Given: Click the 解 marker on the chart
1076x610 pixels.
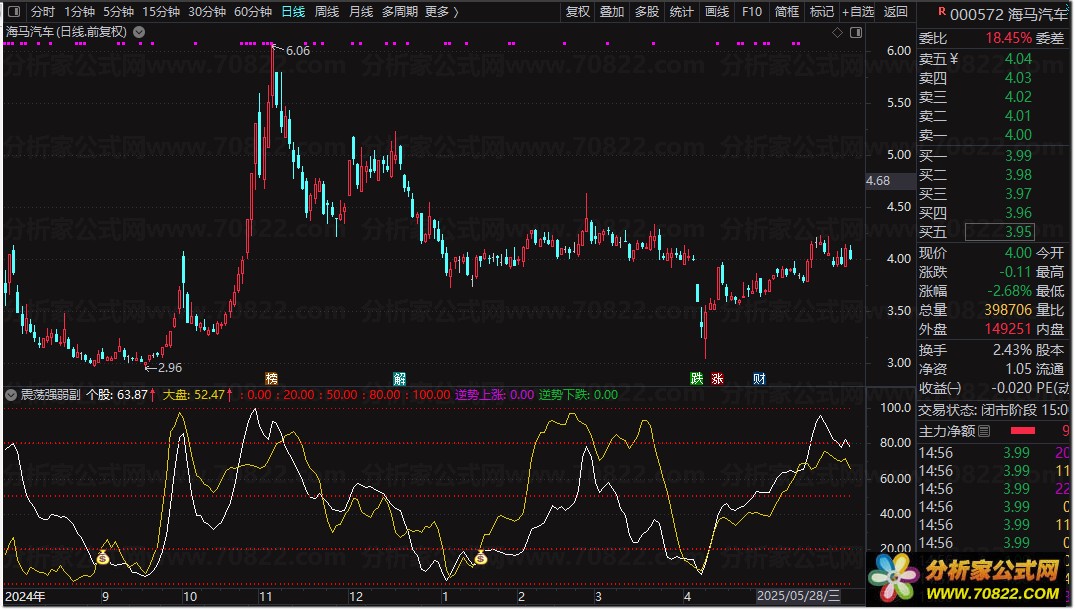Looking at the screenshot, I should point(399,378).
